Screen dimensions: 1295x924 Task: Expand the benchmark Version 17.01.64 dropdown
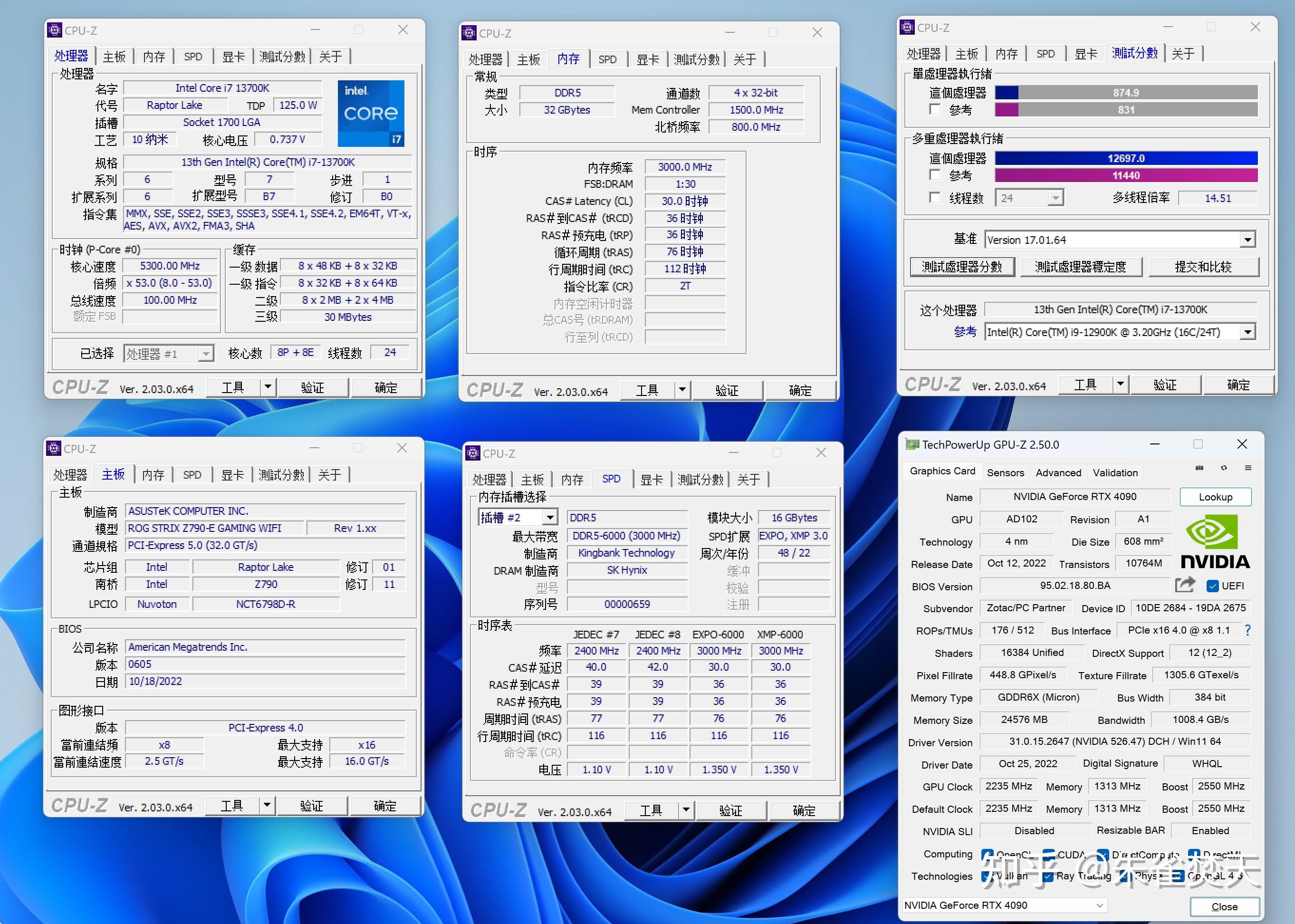click(1247, 240)
